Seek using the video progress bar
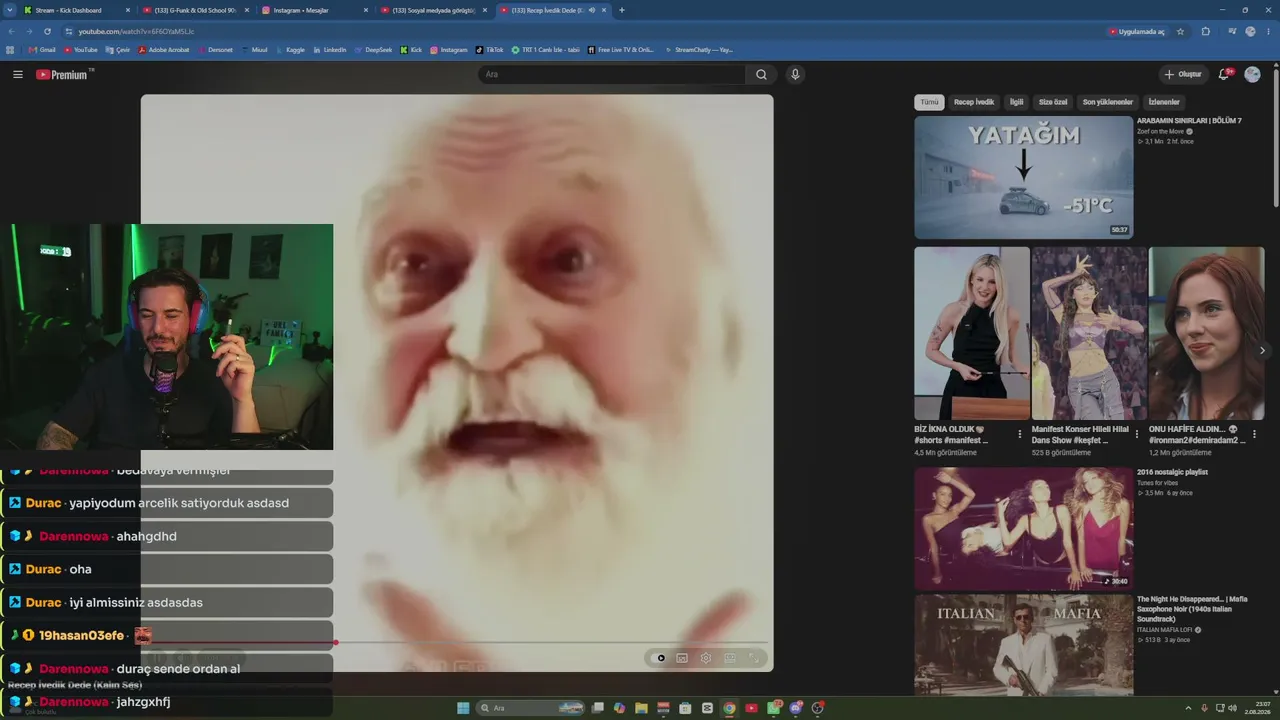This screenshot has width=1280, height=720. 457,642
